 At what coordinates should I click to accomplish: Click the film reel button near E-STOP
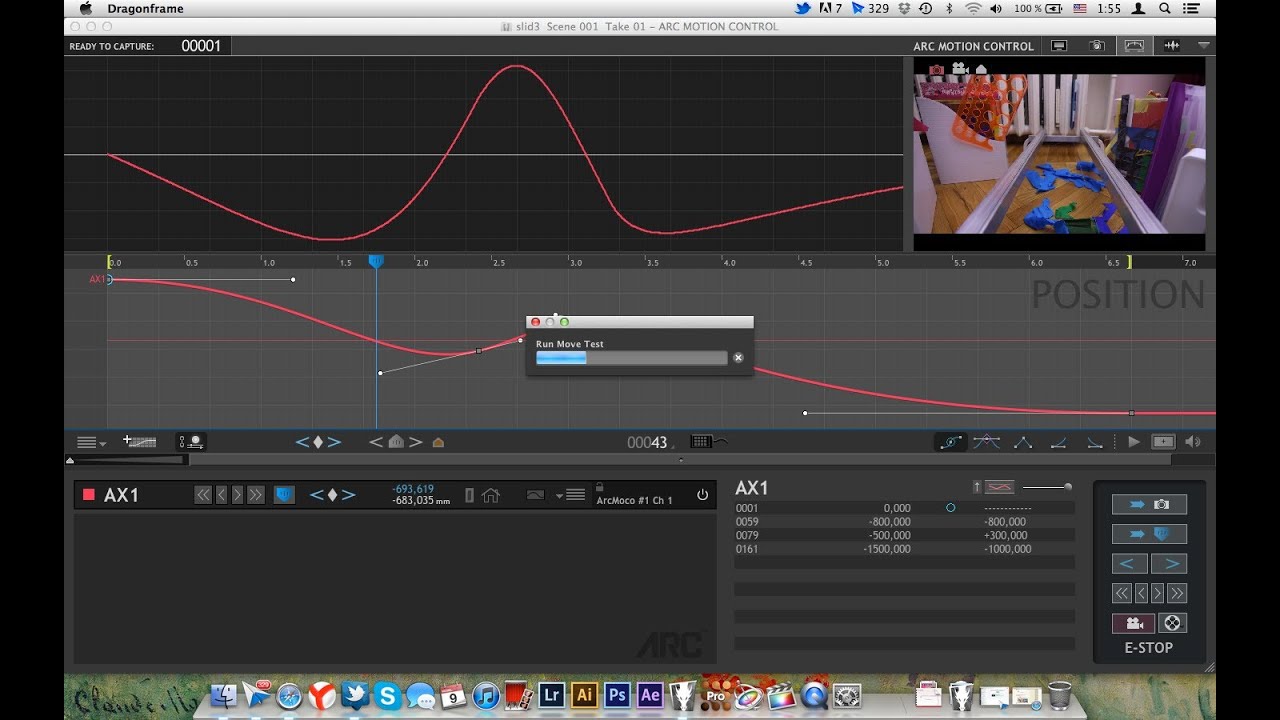pos(1172,623)
